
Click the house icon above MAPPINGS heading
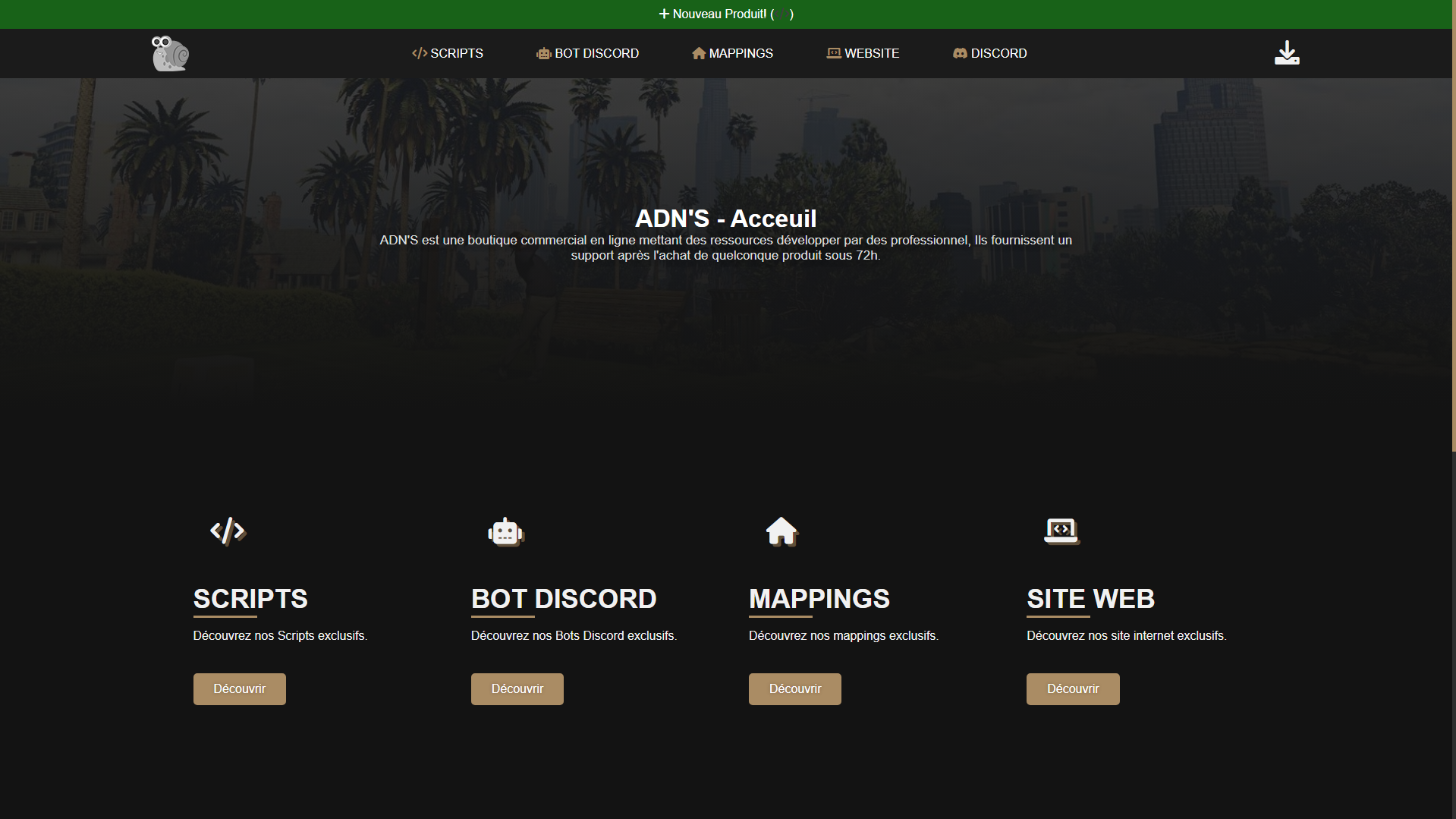pyautogui.click(x=781, y=531)
